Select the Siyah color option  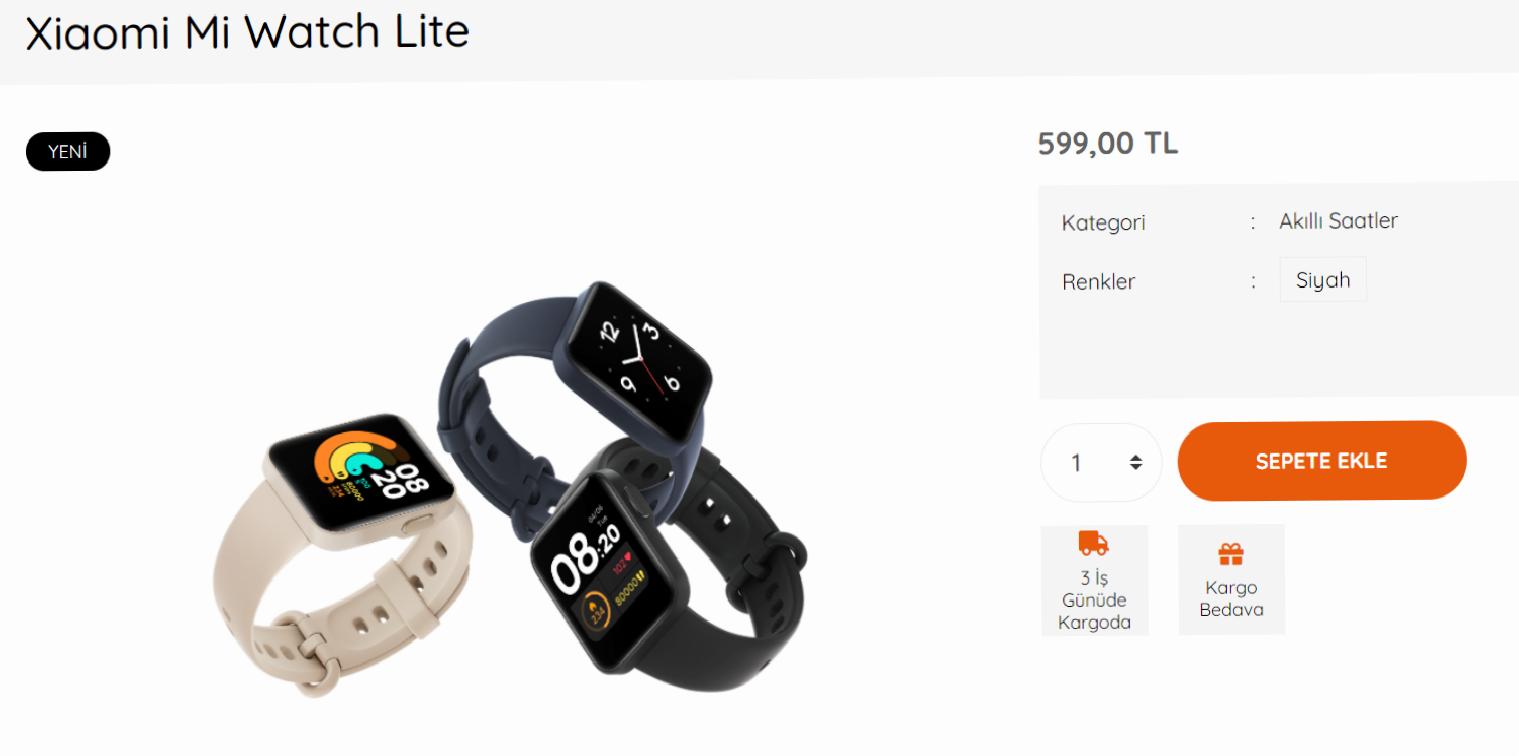(1323, 280)
